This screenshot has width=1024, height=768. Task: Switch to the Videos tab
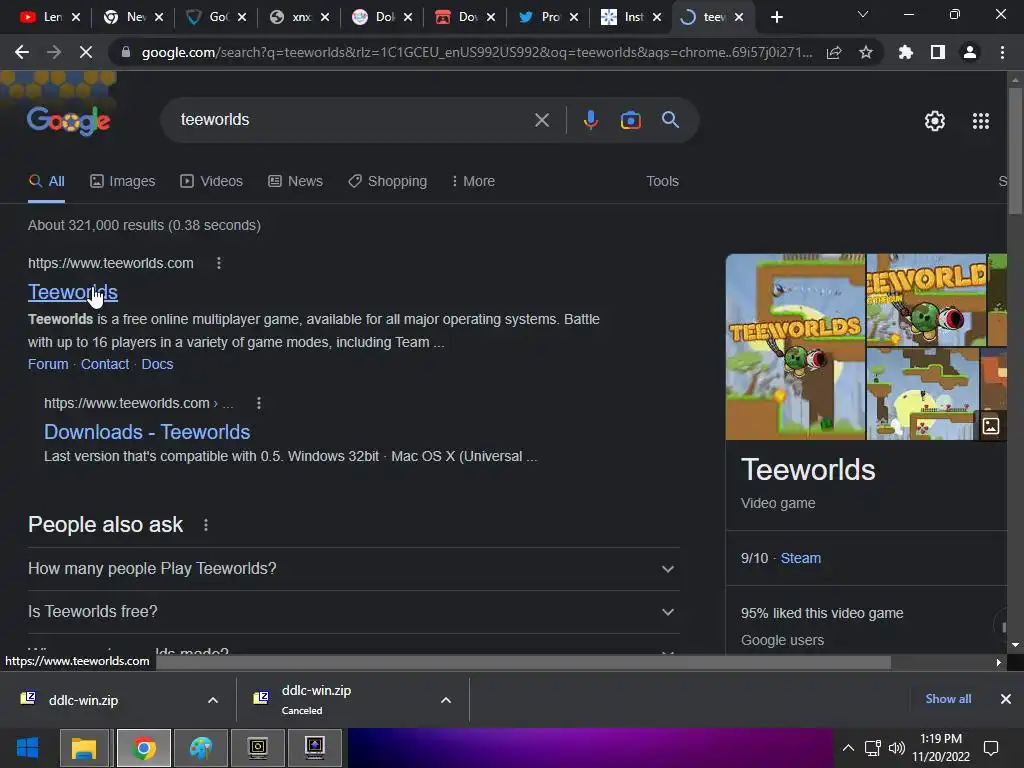click(x=212, y=182)
